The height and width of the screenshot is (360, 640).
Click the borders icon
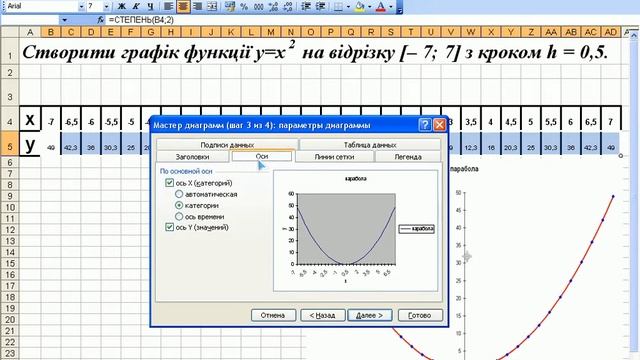[338, 7]
